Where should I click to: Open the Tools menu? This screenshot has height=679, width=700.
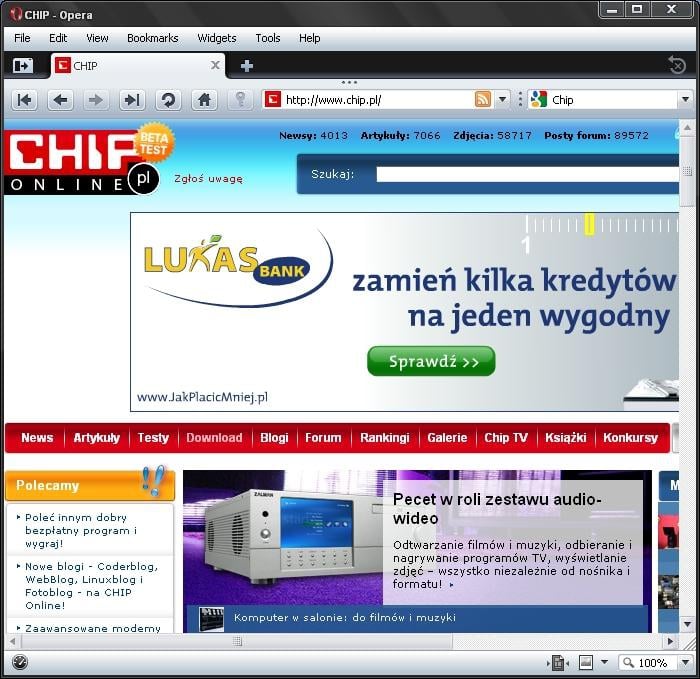(x=268, y=38)
